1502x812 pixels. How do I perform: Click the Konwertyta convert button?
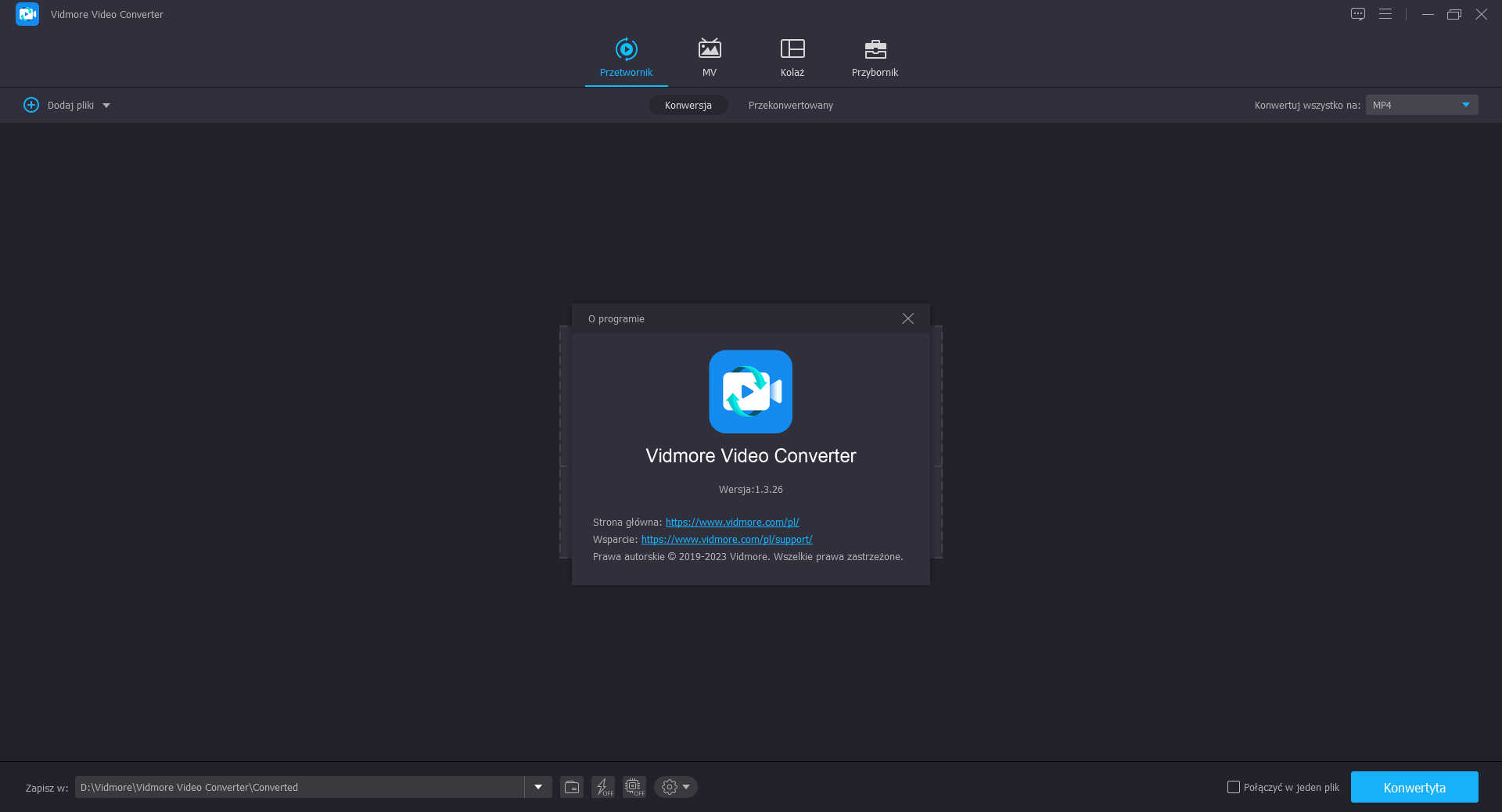point(1414,787)
